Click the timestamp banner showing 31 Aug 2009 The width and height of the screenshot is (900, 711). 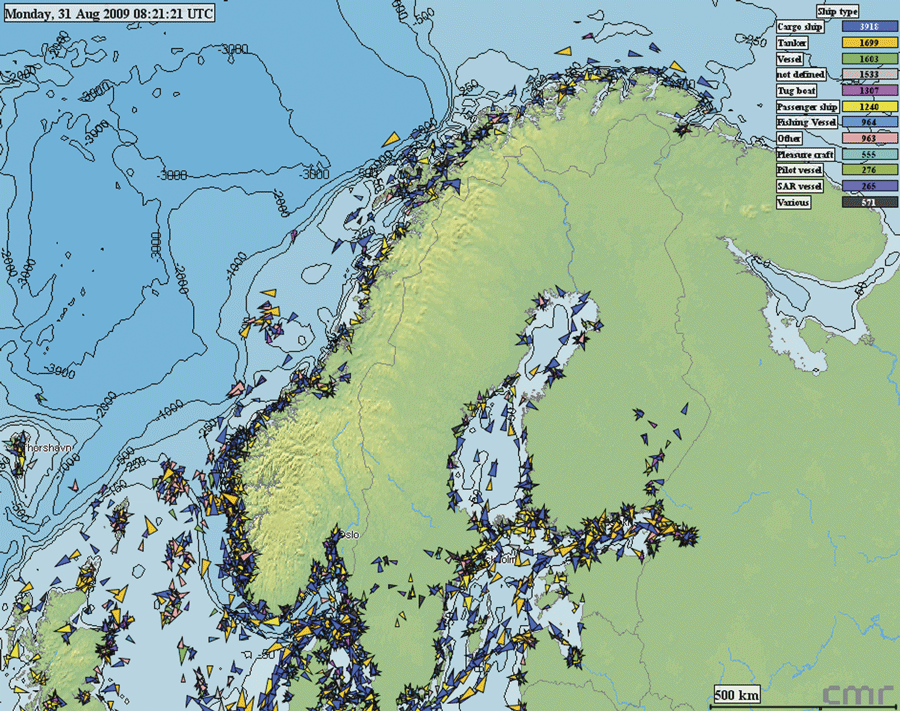(x=110, y=14)
